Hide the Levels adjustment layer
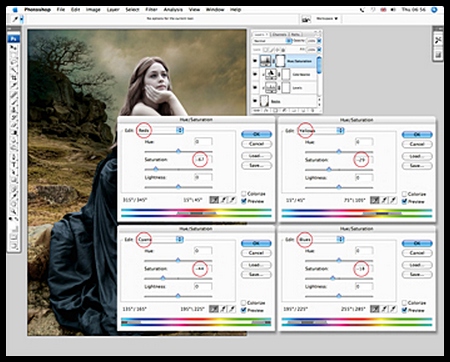Image resolution: width=450 pixels, height=362 pixels. (x=255, y=88)
